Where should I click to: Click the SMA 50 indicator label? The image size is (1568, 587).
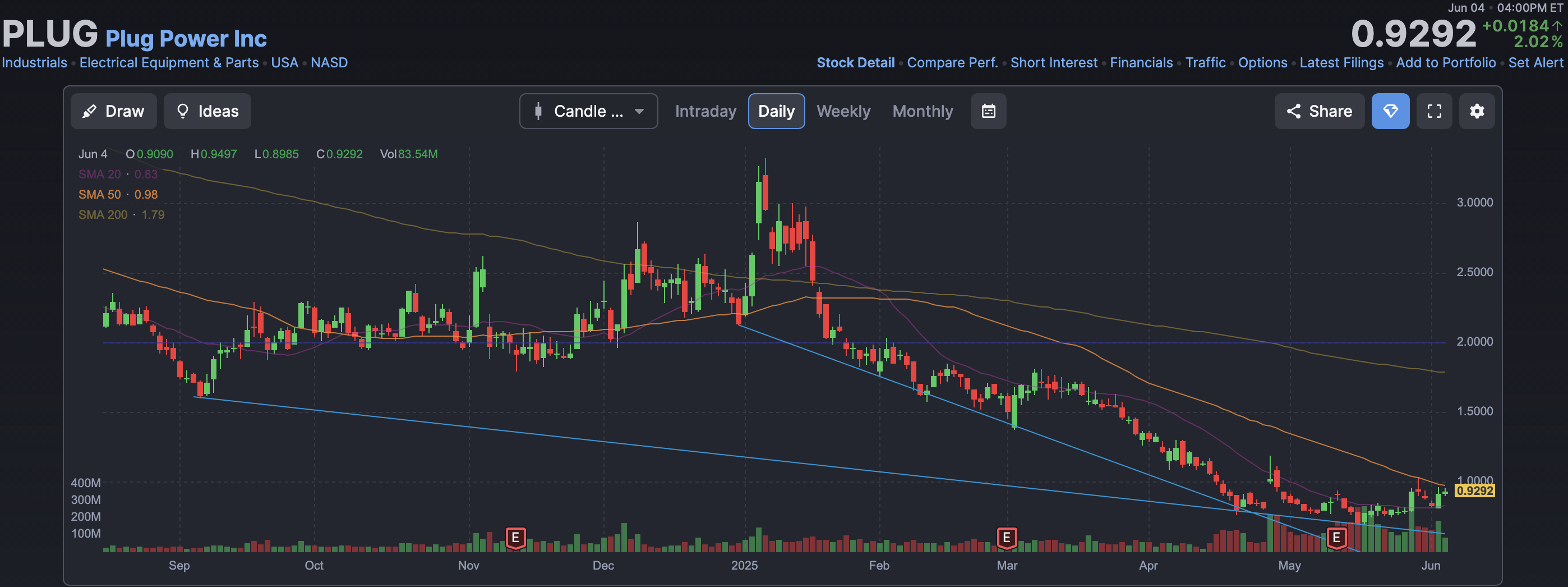[x=118, y=194]
